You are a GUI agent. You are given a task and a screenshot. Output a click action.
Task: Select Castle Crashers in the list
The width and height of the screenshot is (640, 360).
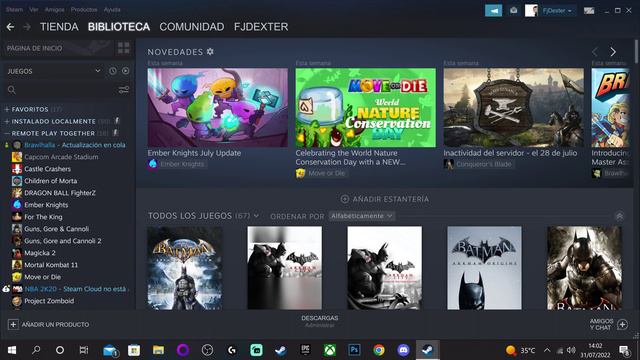pos(47,169)
